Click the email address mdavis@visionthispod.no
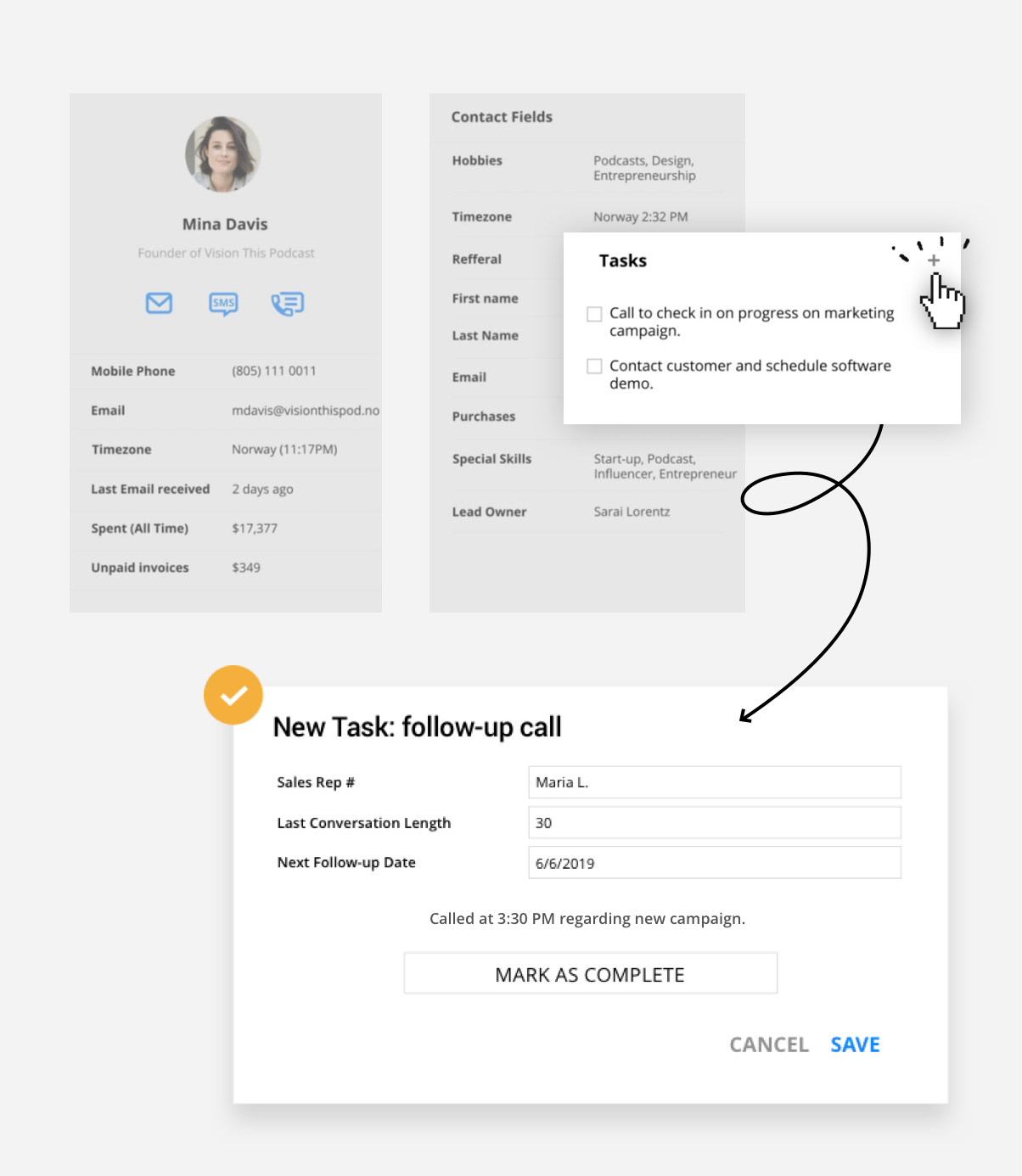Viewport: 1022px width, 1176px height. [305, 410]
